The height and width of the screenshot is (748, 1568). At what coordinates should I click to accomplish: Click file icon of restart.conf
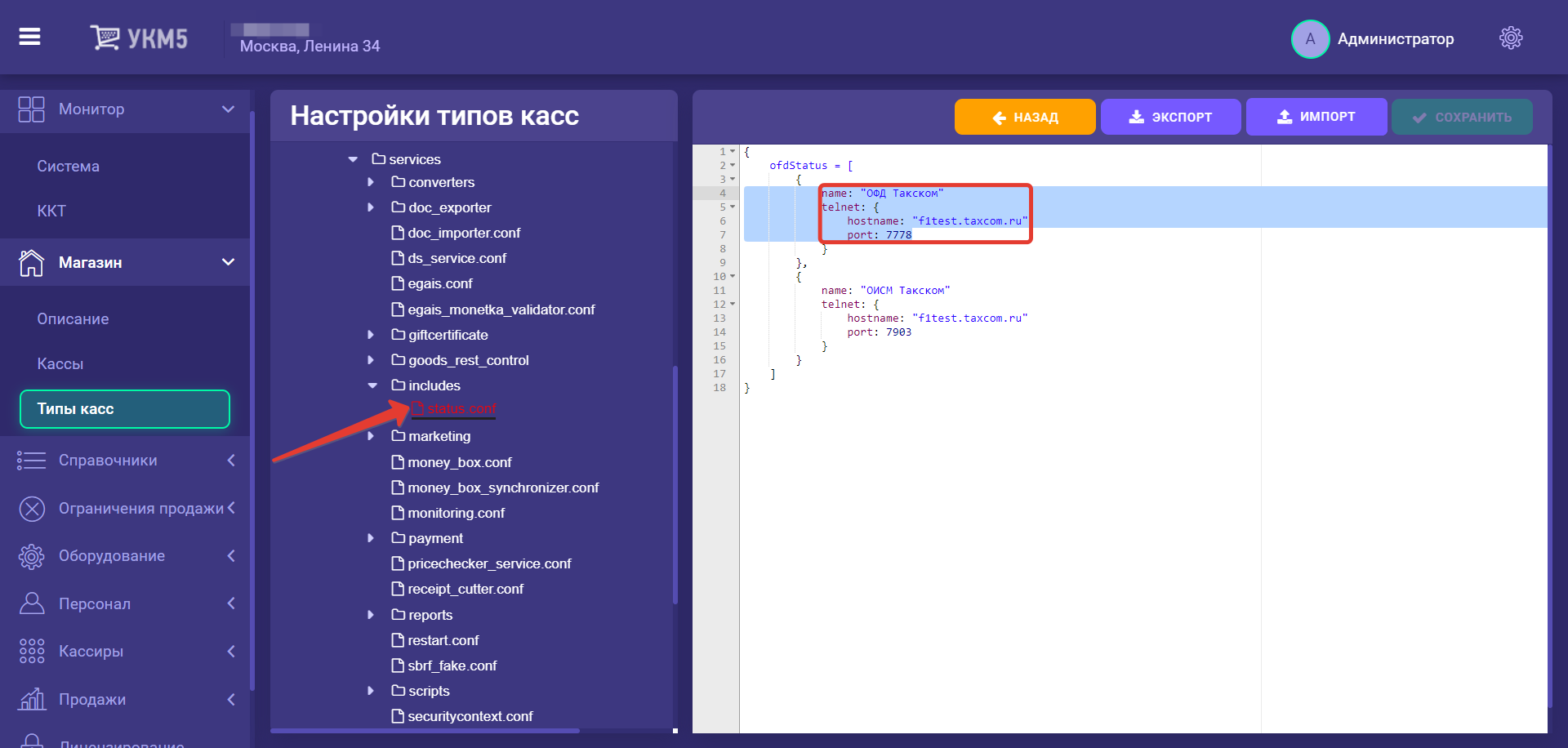[398, 640]
